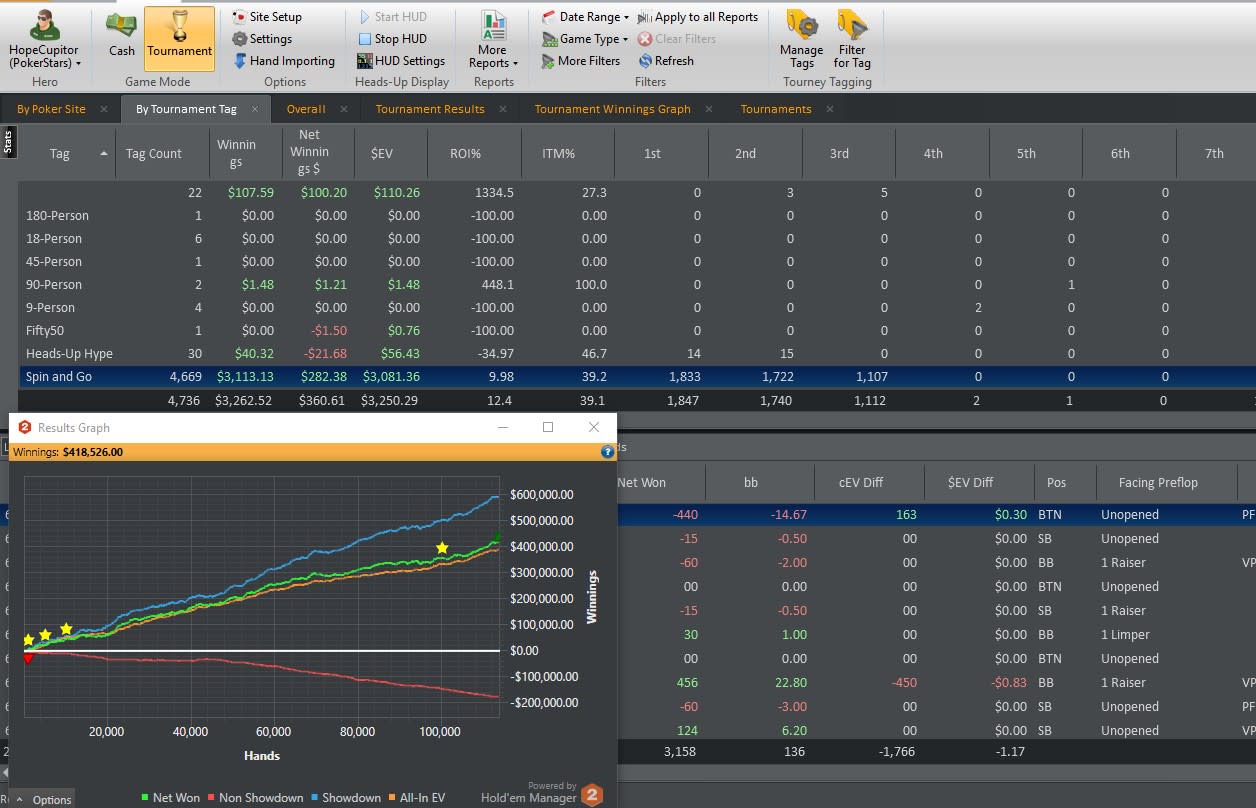Open Manage Tags

point(801,40)
